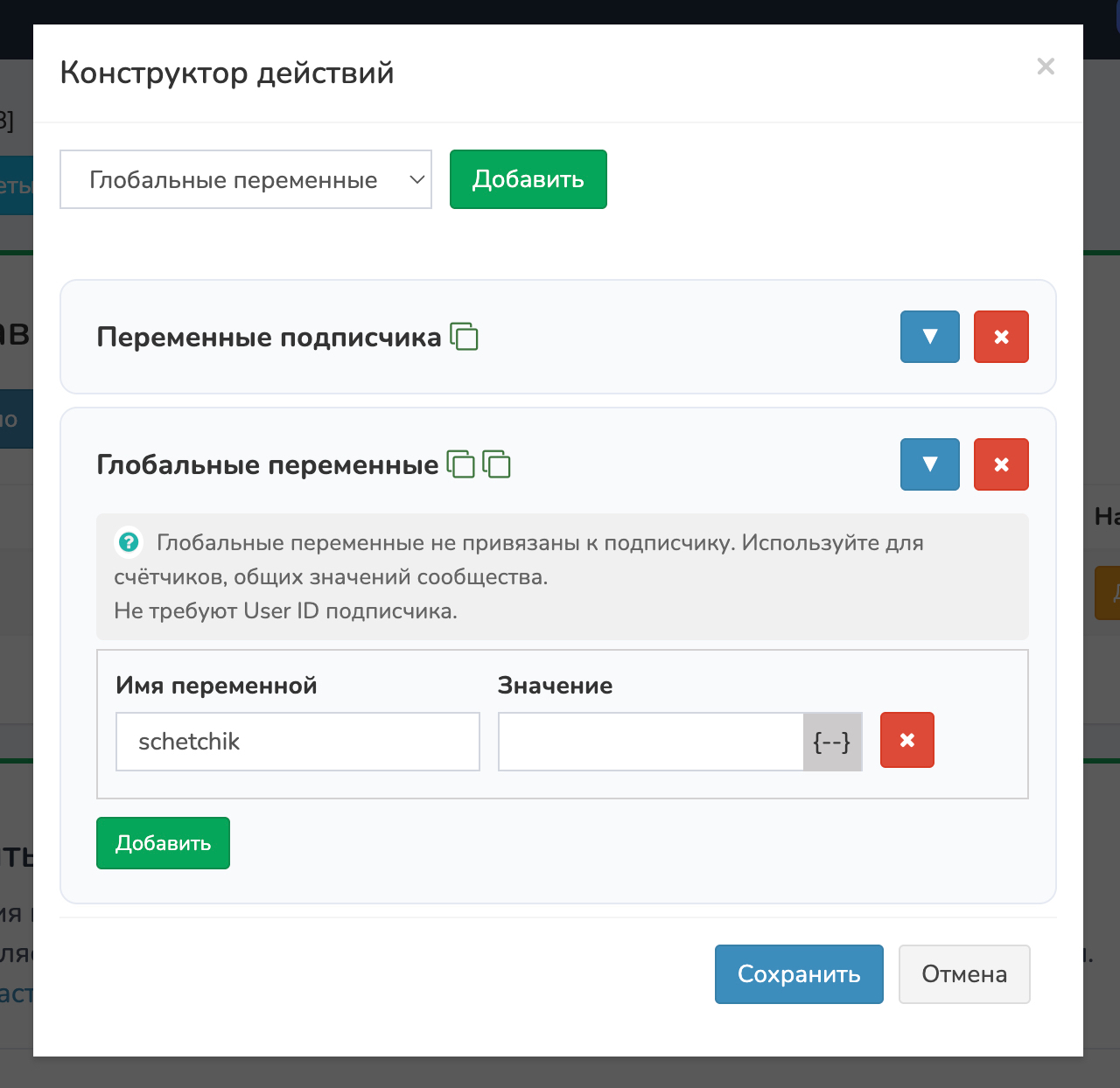Close the Конструктор действий dialog
Image resolution: width=1120 pixels, height=1088 pixels.
coord(1045,66)
